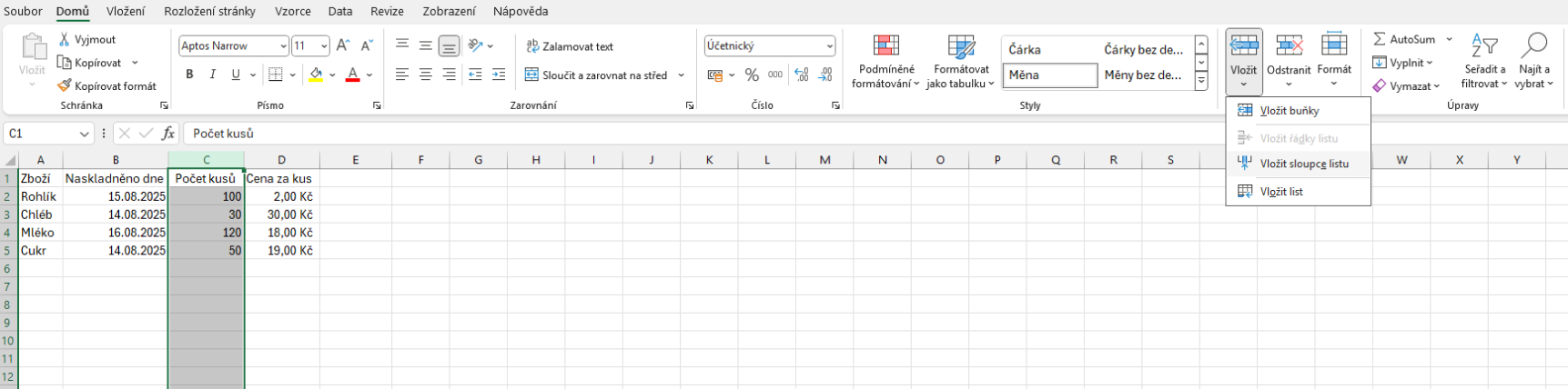
Task: Decrease indent
Action: coord(475,75)
